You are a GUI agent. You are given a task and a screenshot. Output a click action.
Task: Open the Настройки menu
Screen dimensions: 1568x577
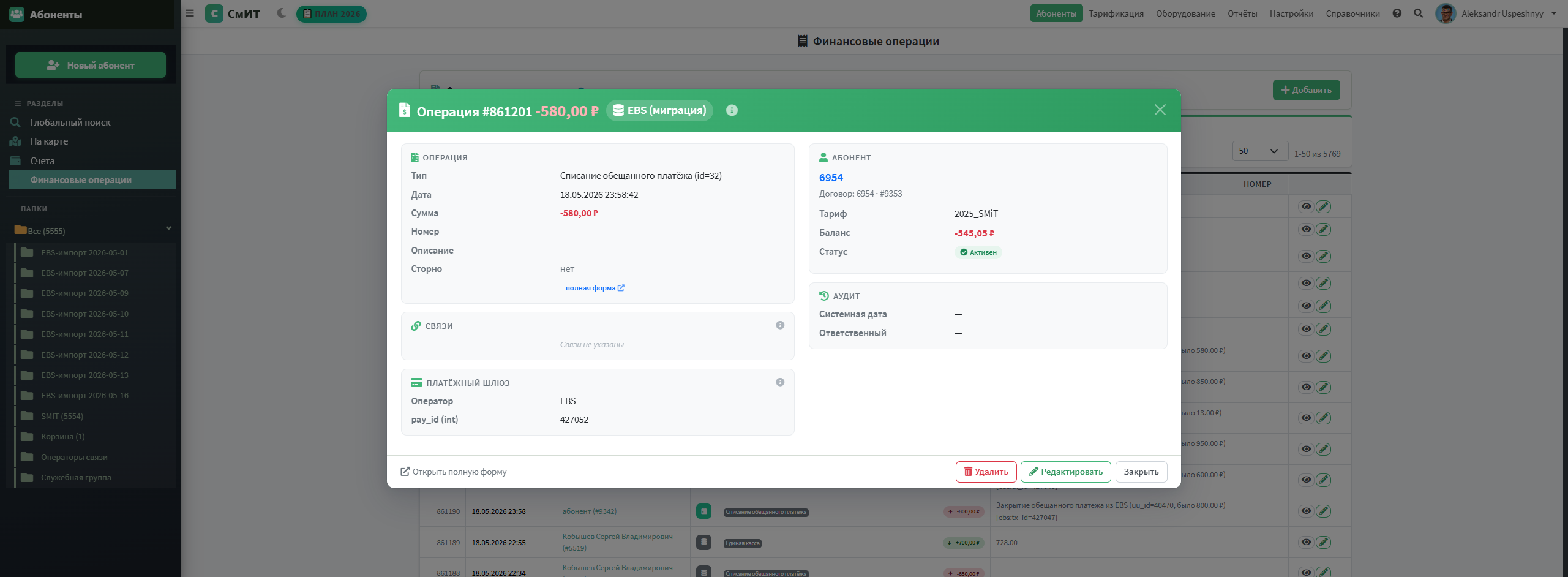tap(1291, 13)
